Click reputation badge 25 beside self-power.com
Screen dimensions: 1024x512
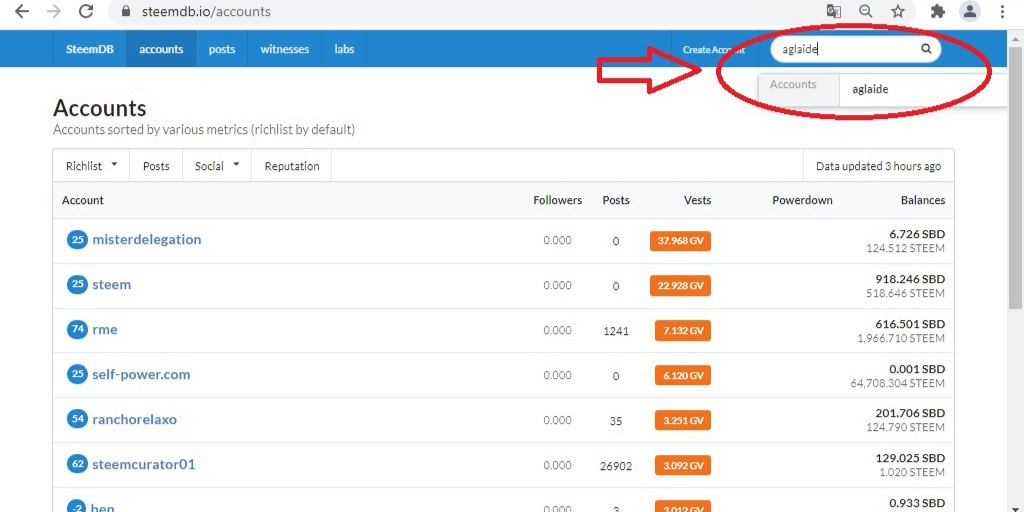pyautogui.click(x=77, y=374)
